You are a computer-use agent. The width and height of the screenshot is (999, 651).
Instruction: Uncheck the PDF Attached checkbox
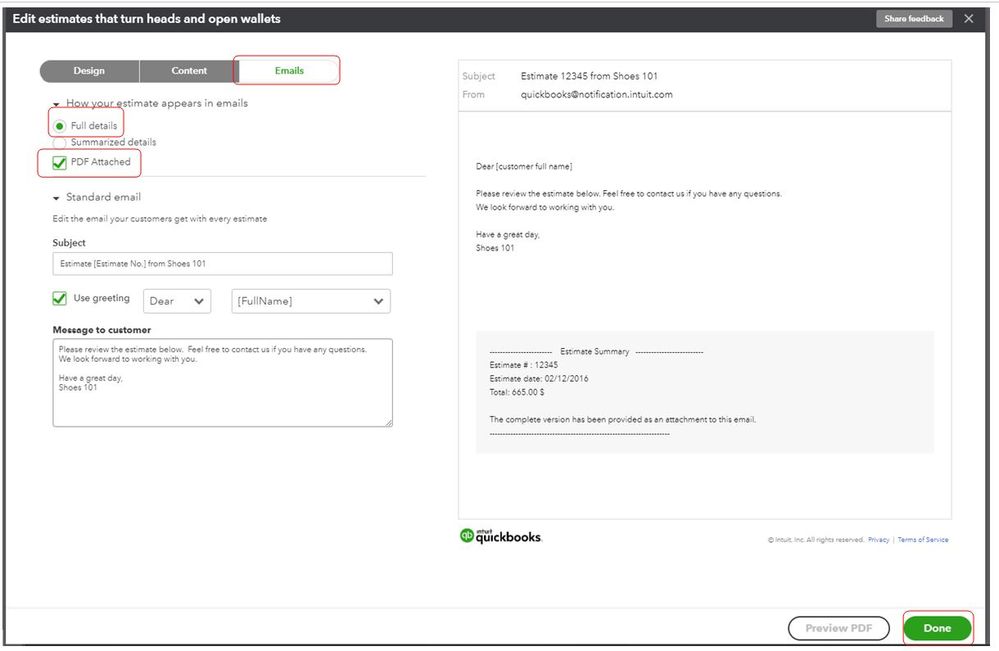pyautogui.click(x=59, y=162)
